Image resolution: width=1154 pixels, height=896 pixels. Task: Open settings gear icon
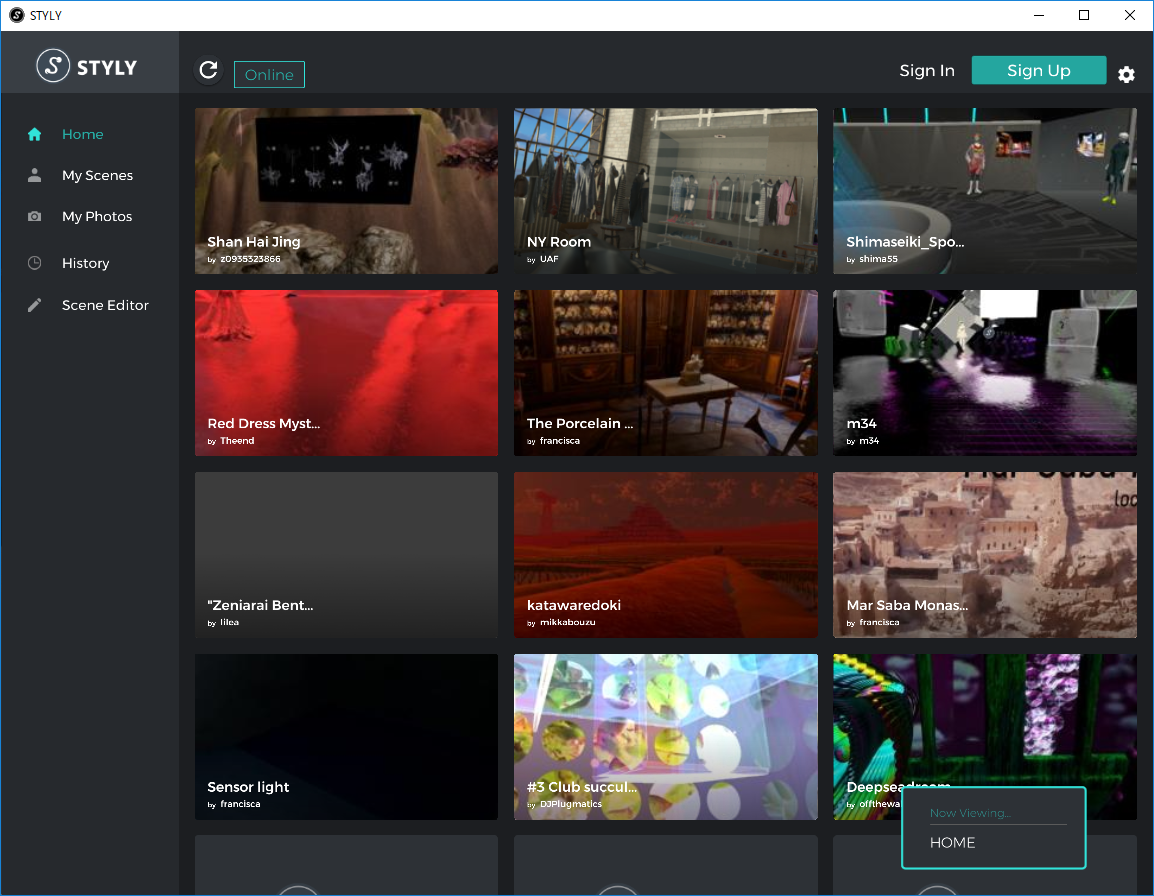(1126, 74)
